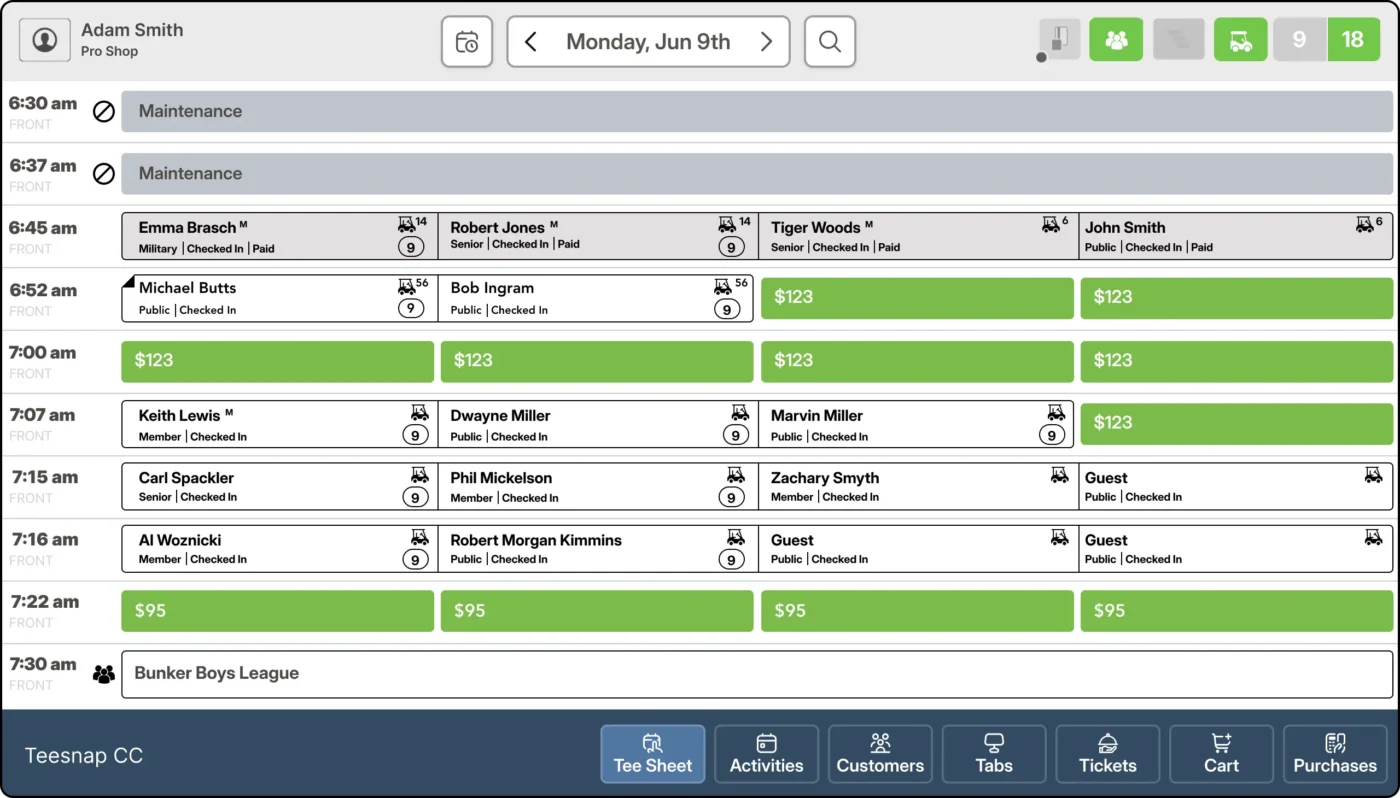This screenshot has width=1400, height=798.
Task: Open the Monday, Jun 9th date selector
Action: click(x=648, y=42)
